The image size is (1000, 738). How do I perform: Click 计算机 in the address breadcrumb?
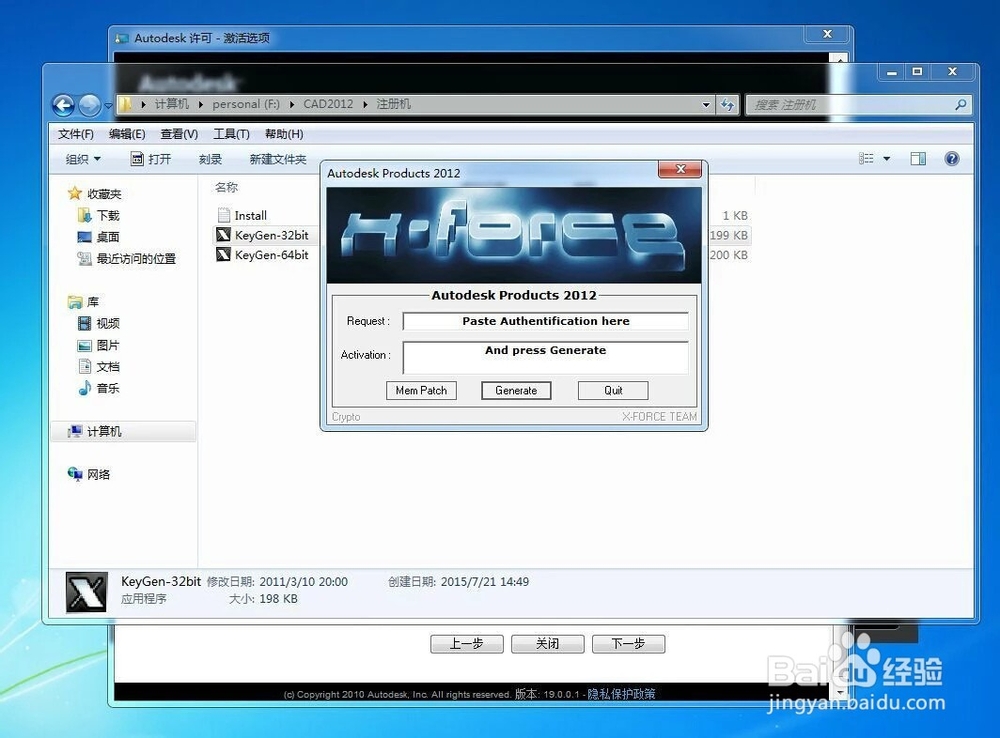coord(172,104)
